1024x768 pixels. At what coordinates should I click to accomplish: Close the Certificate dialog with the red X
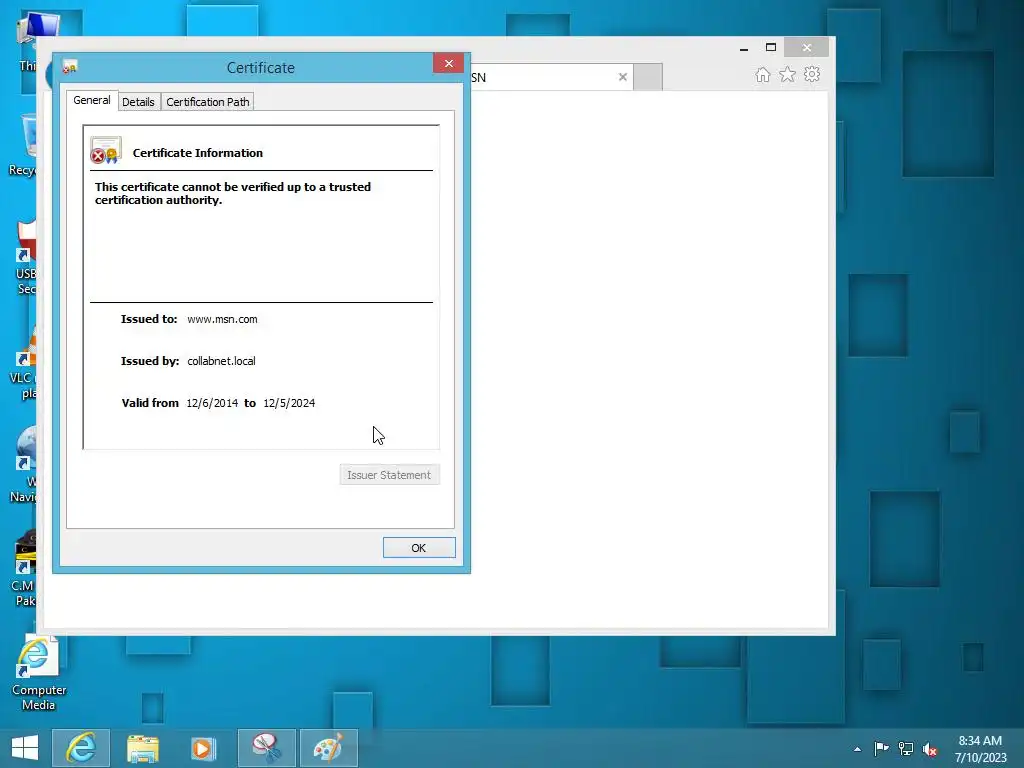click(x=449, y=63)
